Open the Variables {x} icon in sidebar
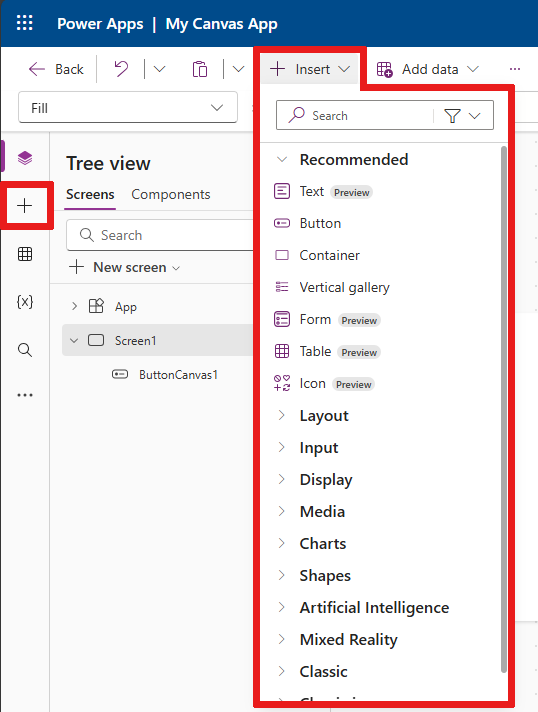 25,302
